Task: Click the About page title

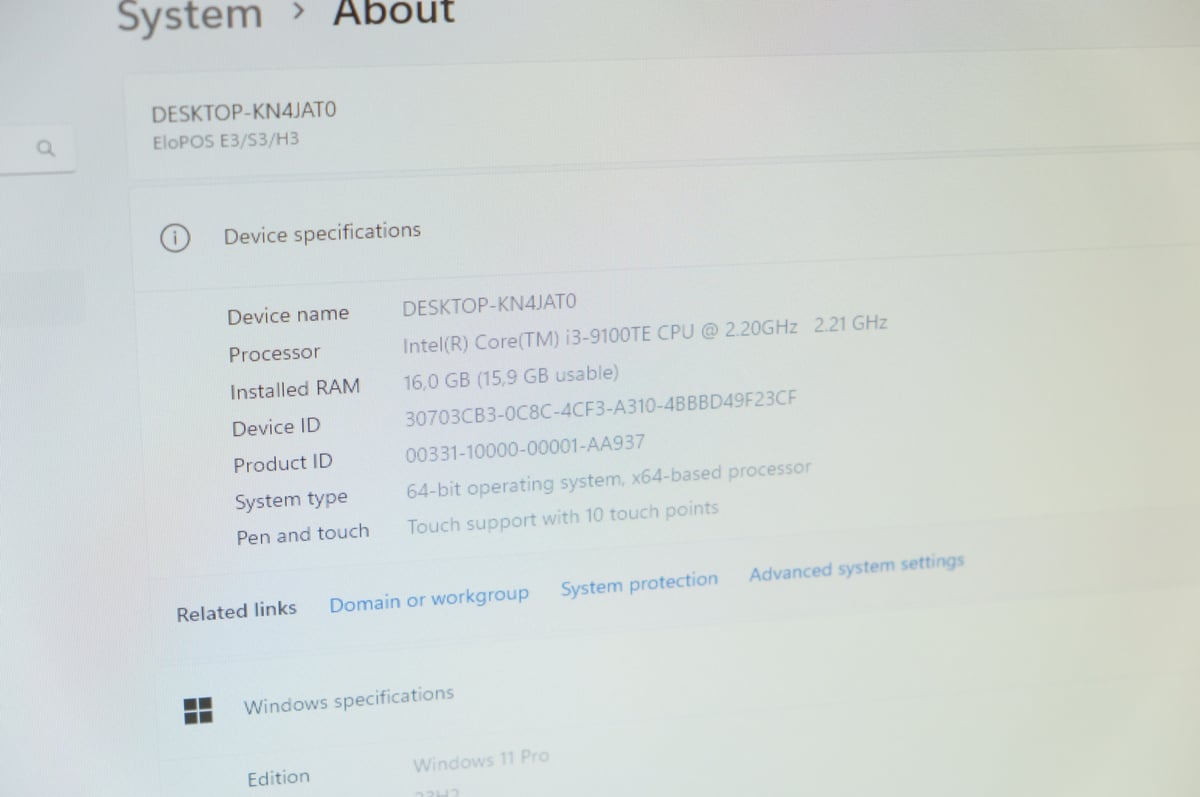Action: tap(394, 13)
